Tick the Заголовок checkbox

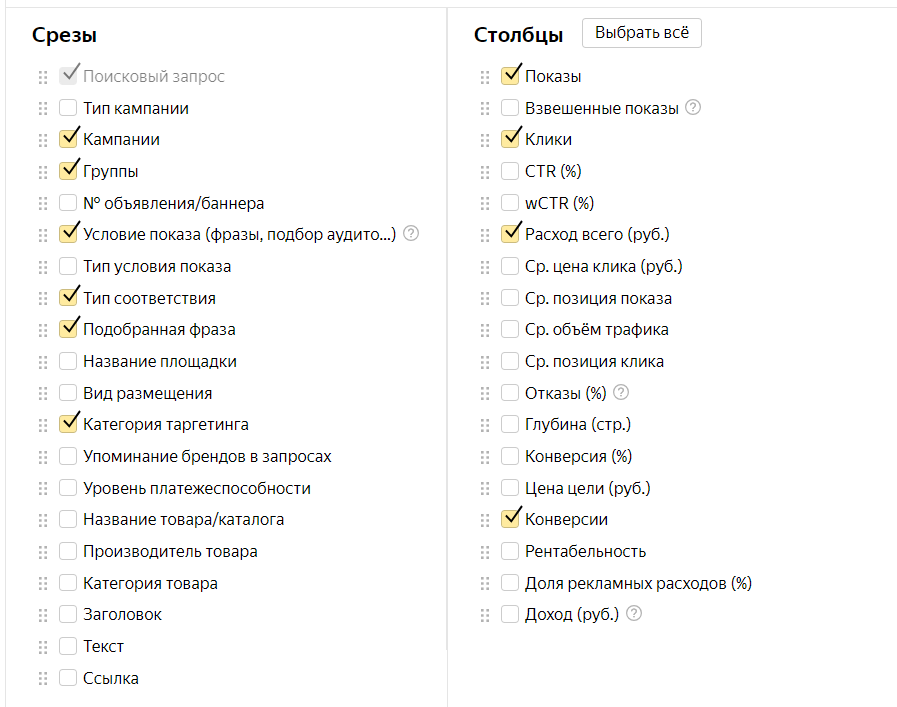[68, 614]
